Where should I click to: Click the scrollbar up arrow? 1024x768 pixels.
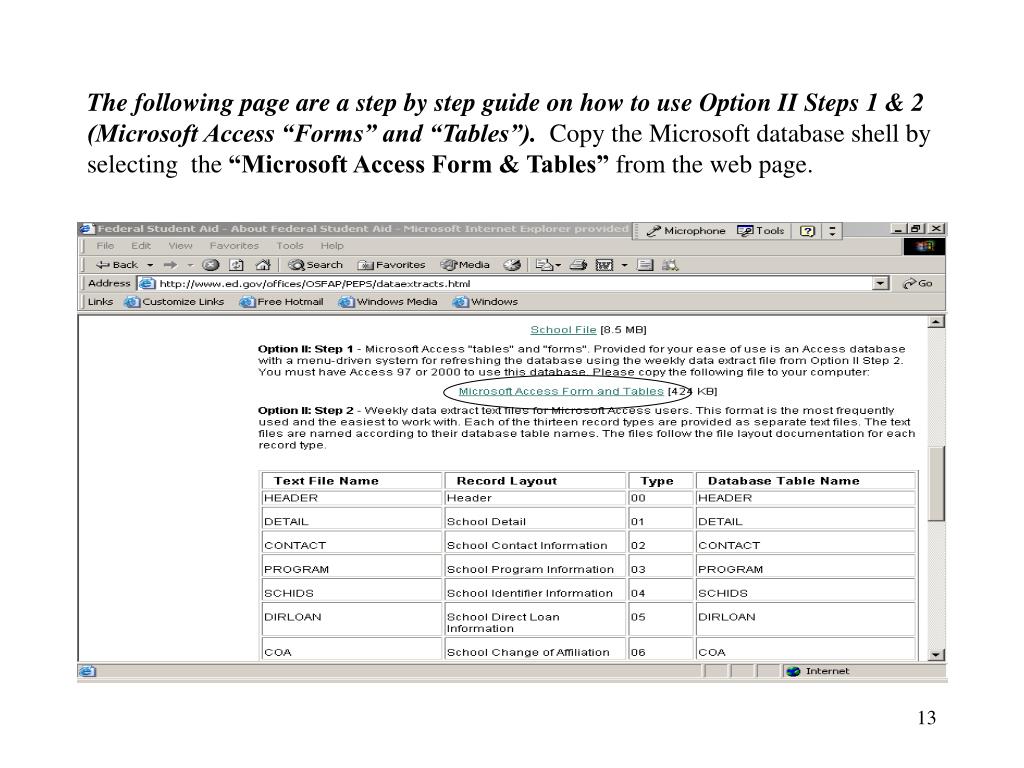click(x=936, y=322)
